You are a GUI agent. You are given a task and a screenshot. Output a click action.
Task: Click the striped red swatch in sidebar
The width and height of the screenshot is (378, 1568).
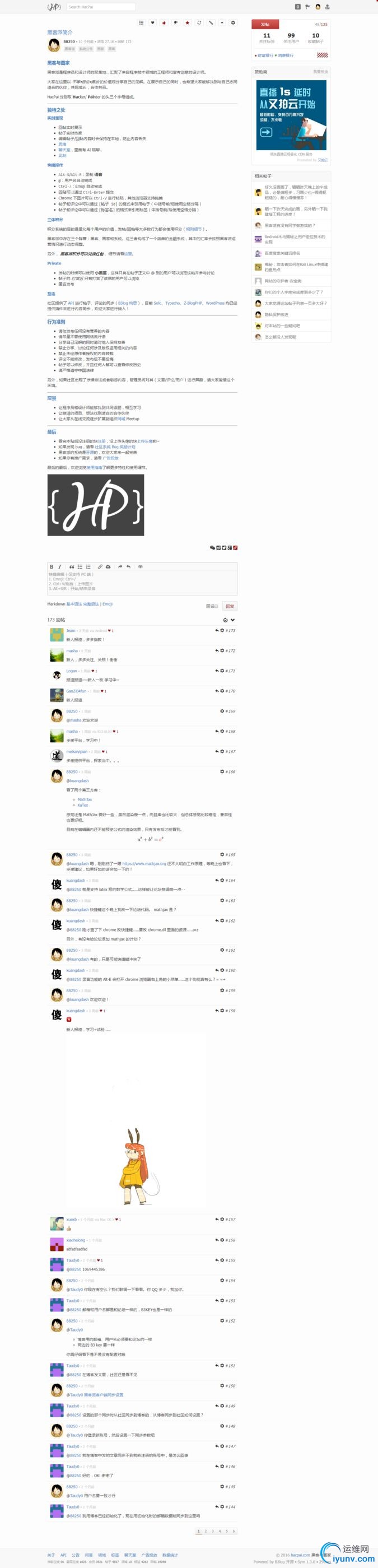tap(322, 55)
